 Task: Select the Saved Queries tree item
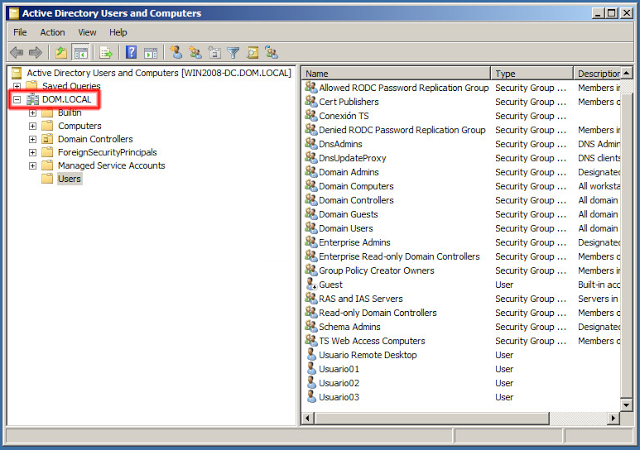(x=71, y=86)
